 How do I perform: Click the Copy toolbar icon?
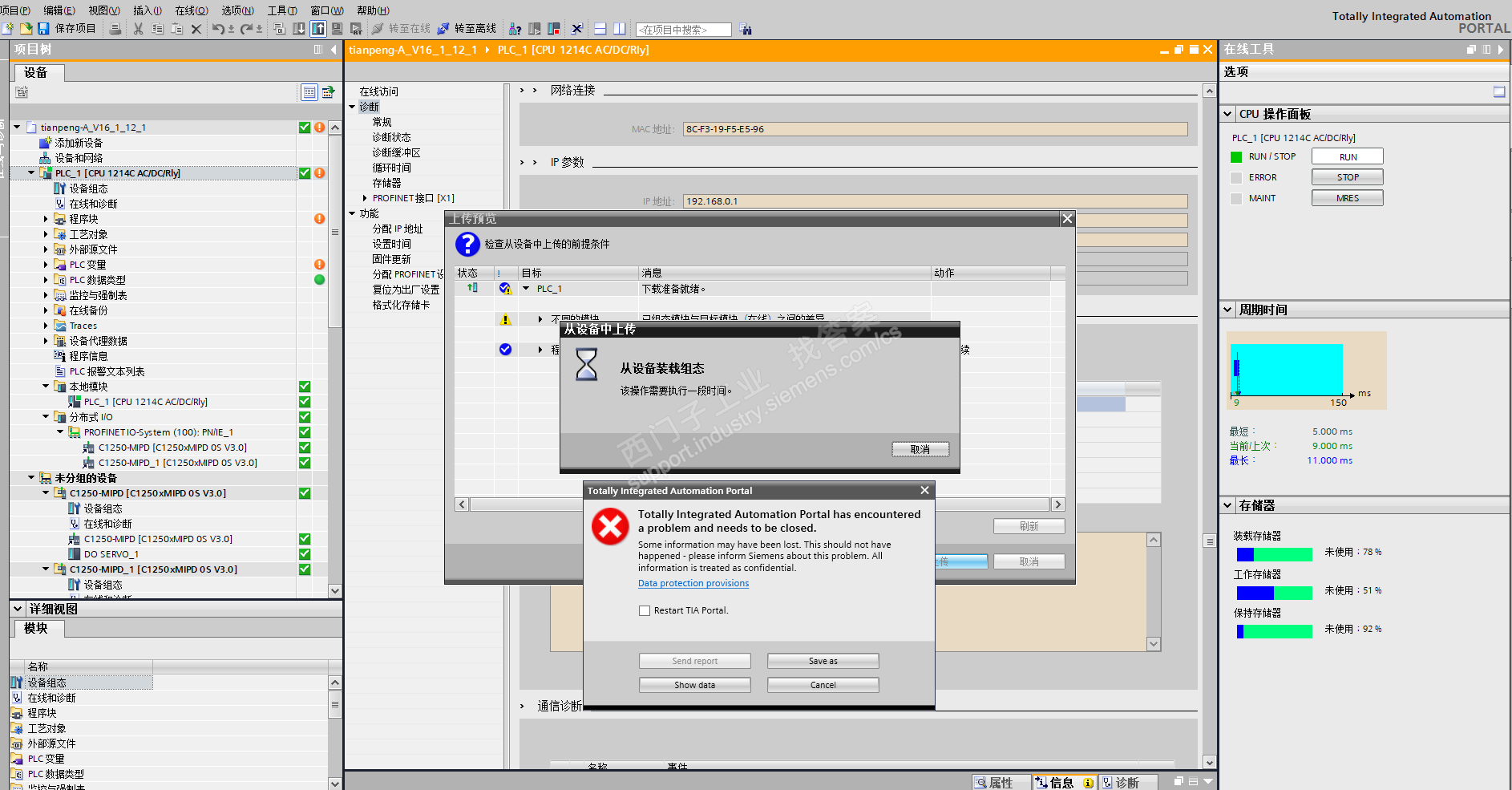[x=157, y=29]
